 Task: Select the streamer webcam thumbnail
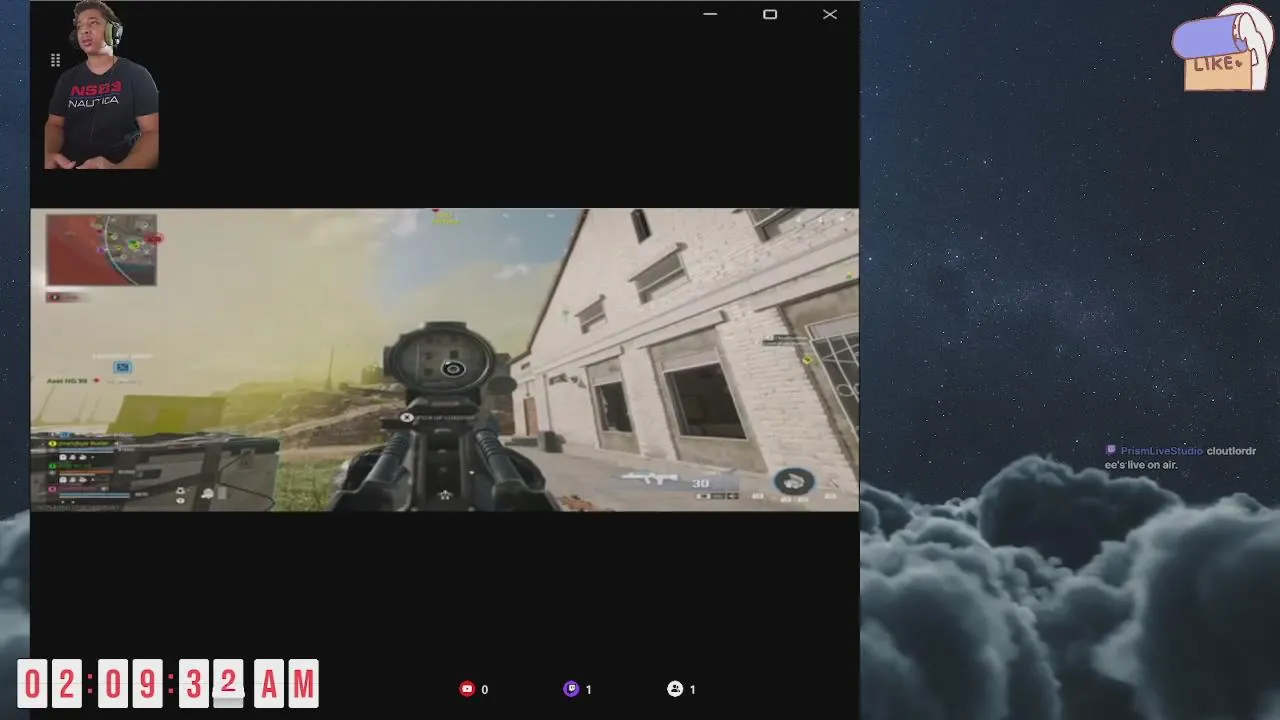point(100,85)
